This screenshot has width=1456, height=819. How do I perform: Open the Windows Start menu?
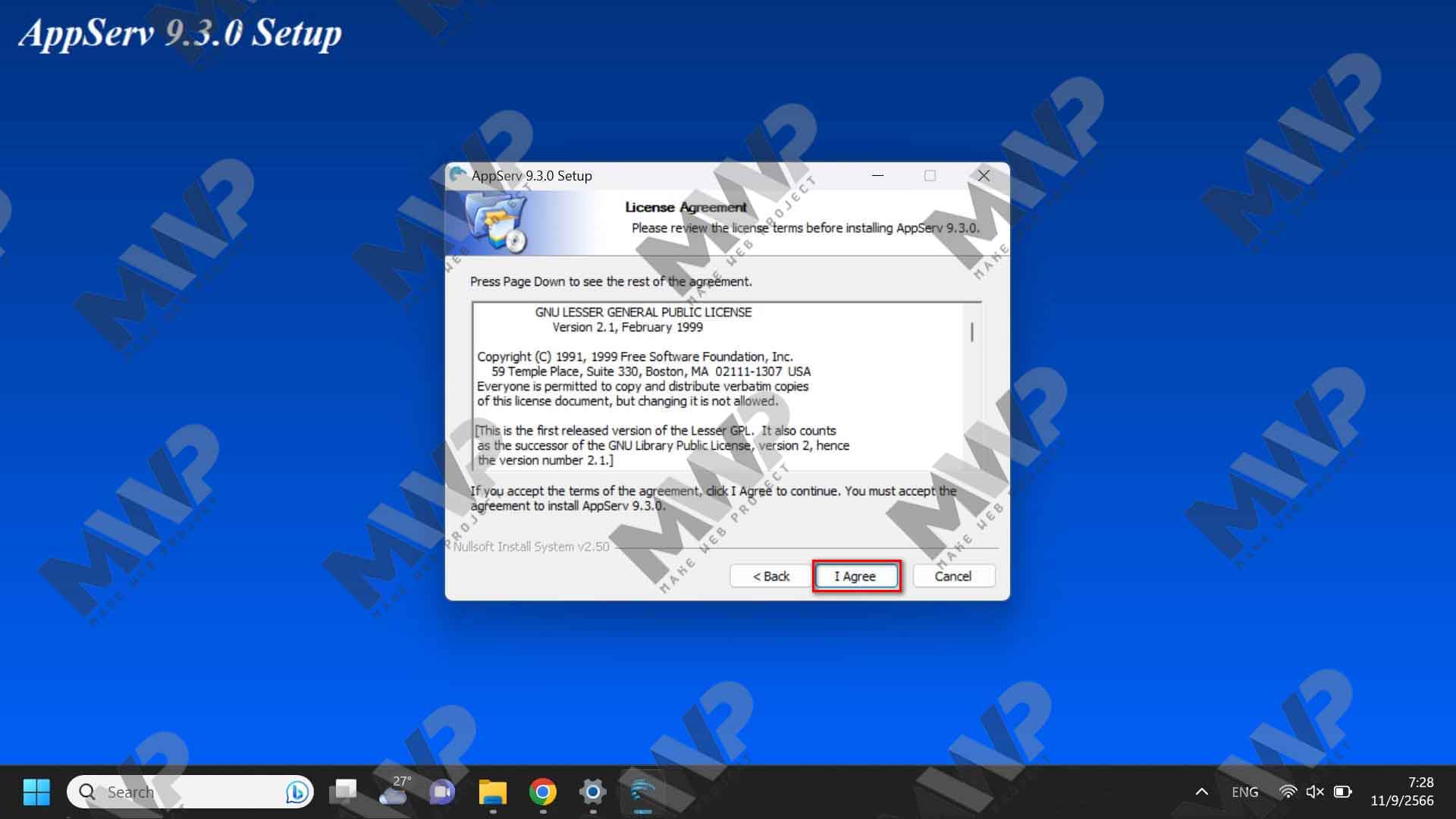(x=36, y=792)
